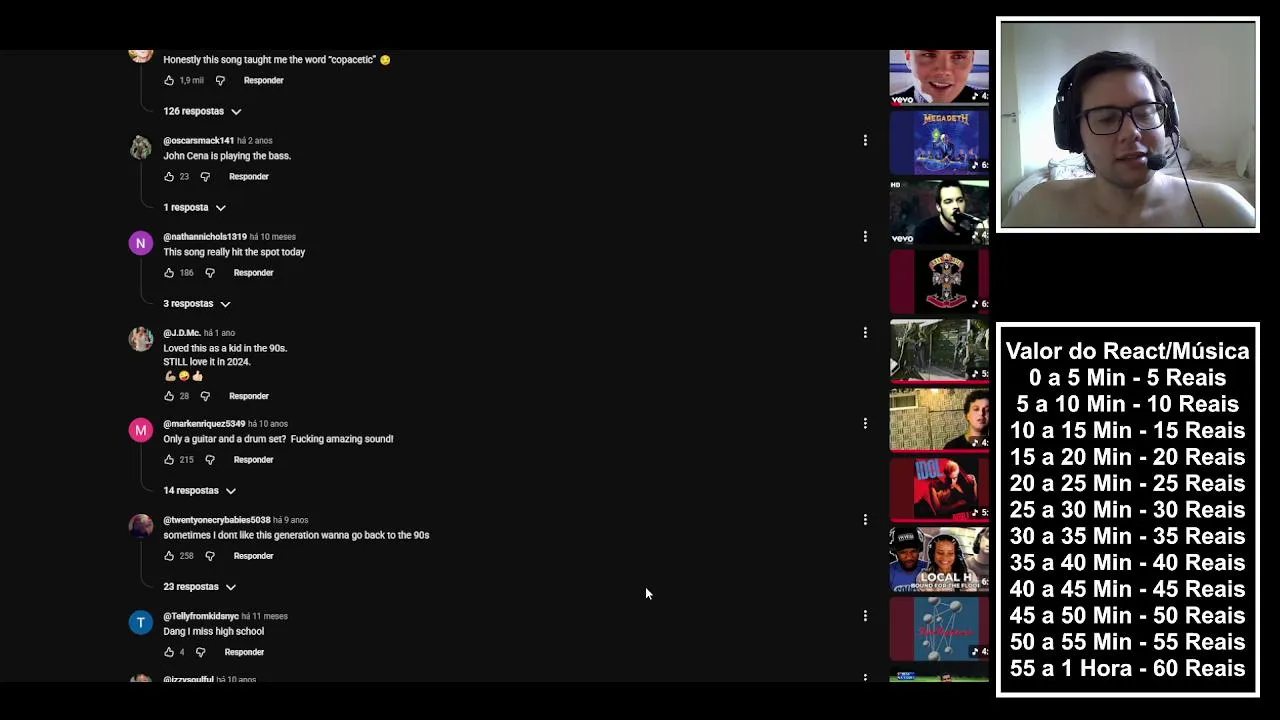Open the pink M avatar of markenriquez5349

coord(141,430)
